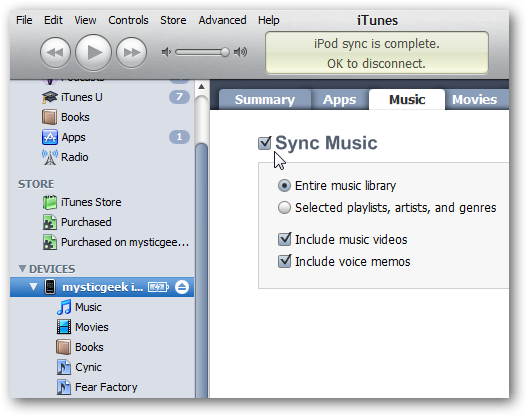Switch to the Summary tab
Screen dimensions: 527x416
265,100
